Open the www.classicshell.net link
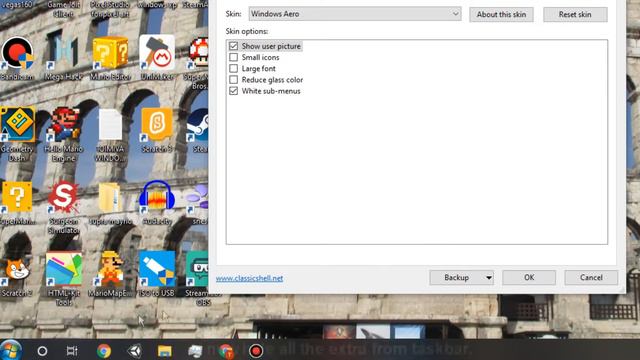640x360 pixels. [x=249, y=278]
